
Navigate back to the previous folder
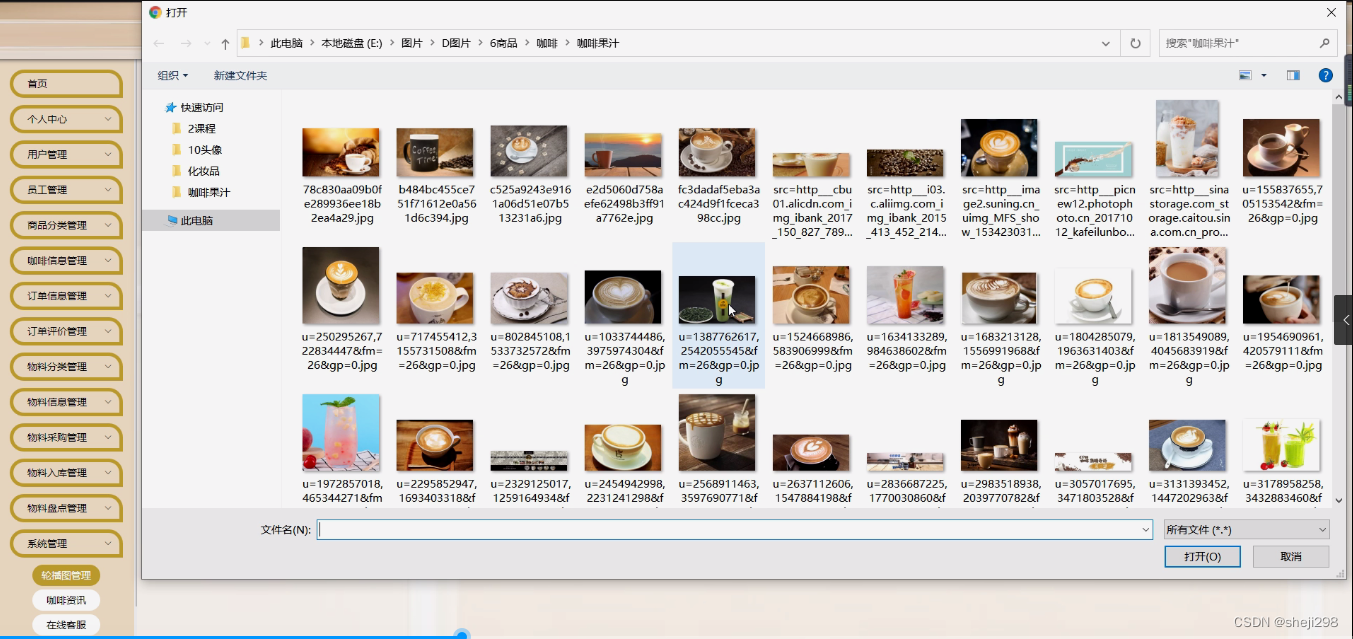pos(159,43)
